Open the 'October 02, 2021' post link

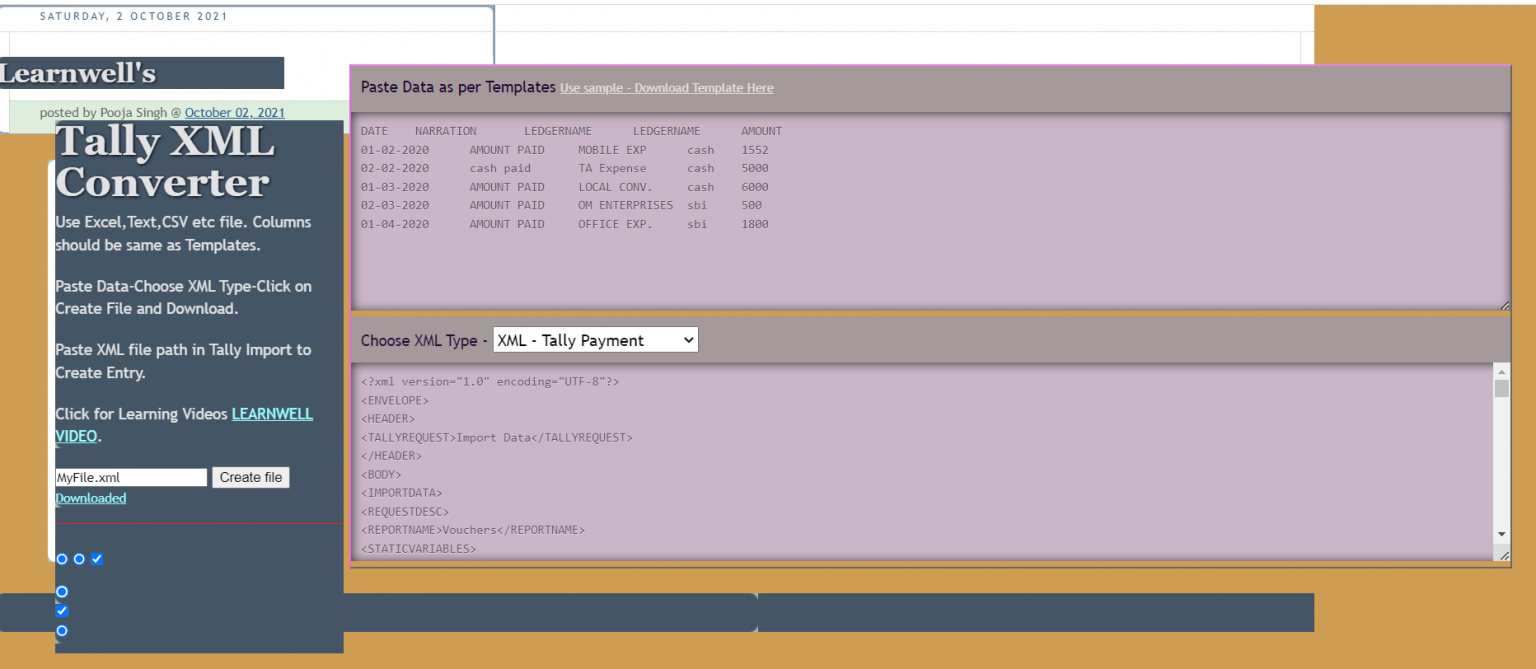click(x=234, y=112)
